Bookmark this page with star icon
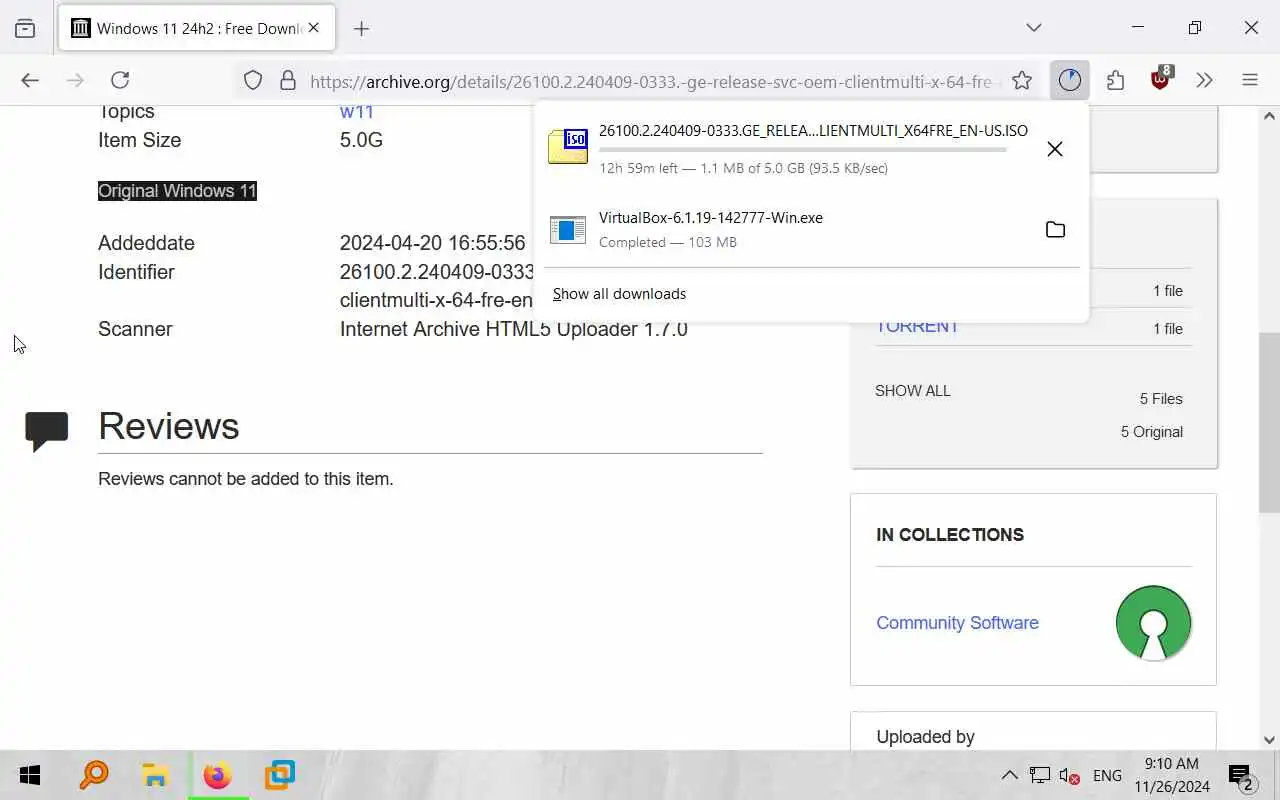1280x800 pixels. (x=1021, y=81)
